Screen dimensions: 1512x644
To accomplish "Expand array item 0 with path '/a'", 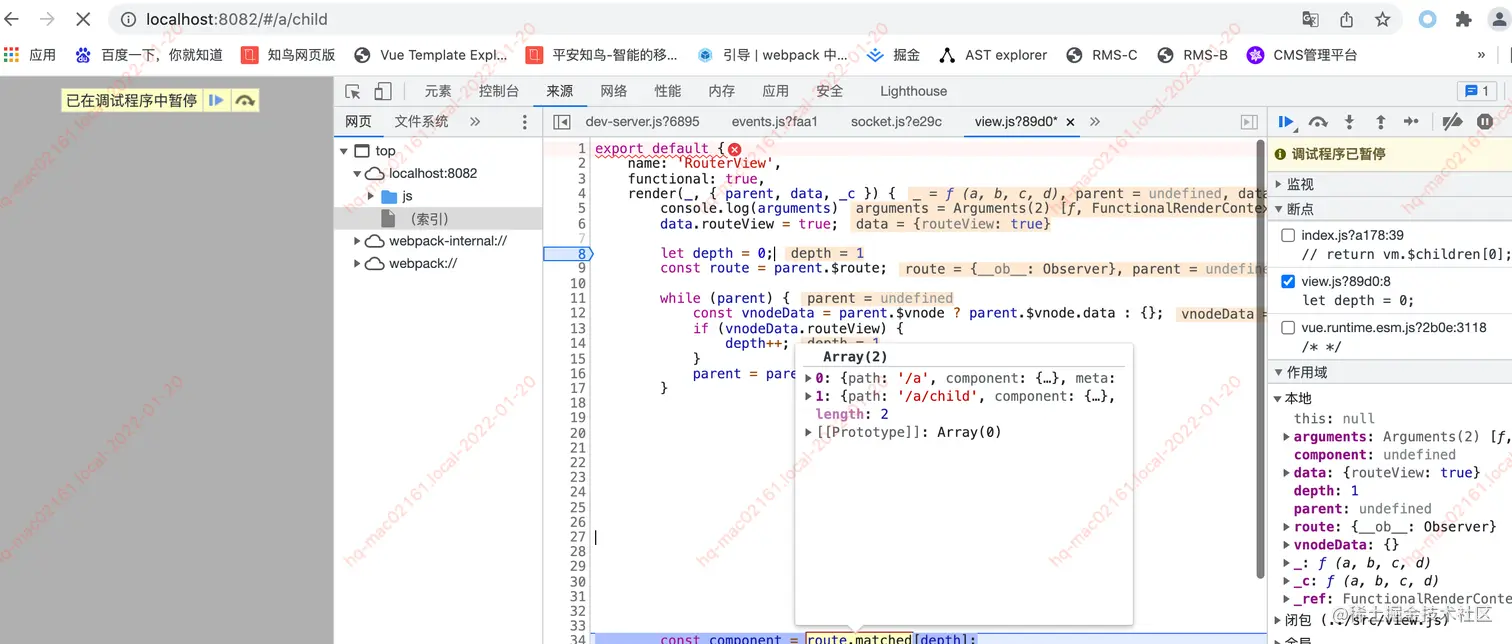I will [809, 378].
